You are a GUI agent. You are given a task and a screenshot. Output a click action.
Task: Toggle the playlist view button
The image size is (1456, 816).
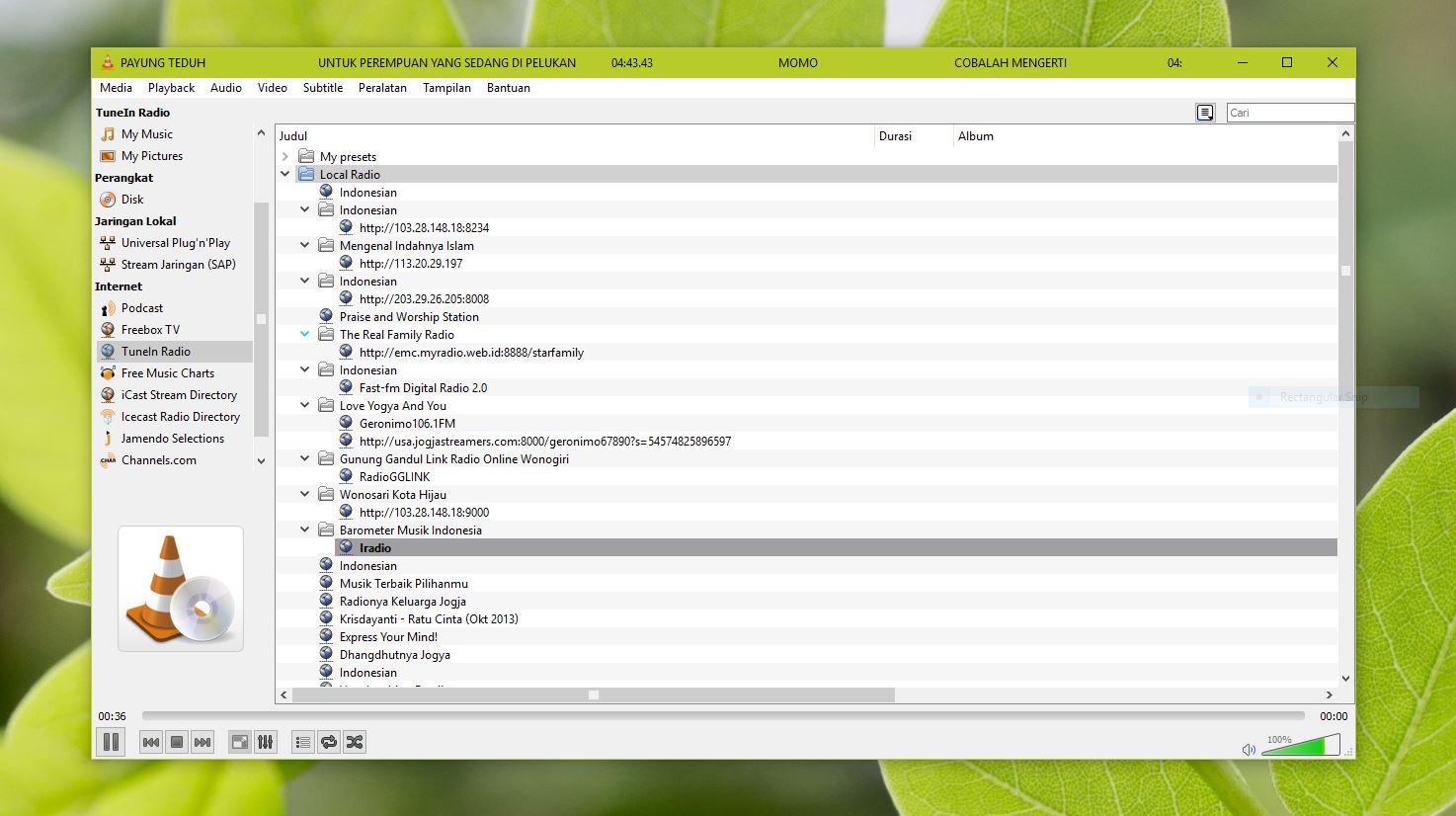pos(303,742)
